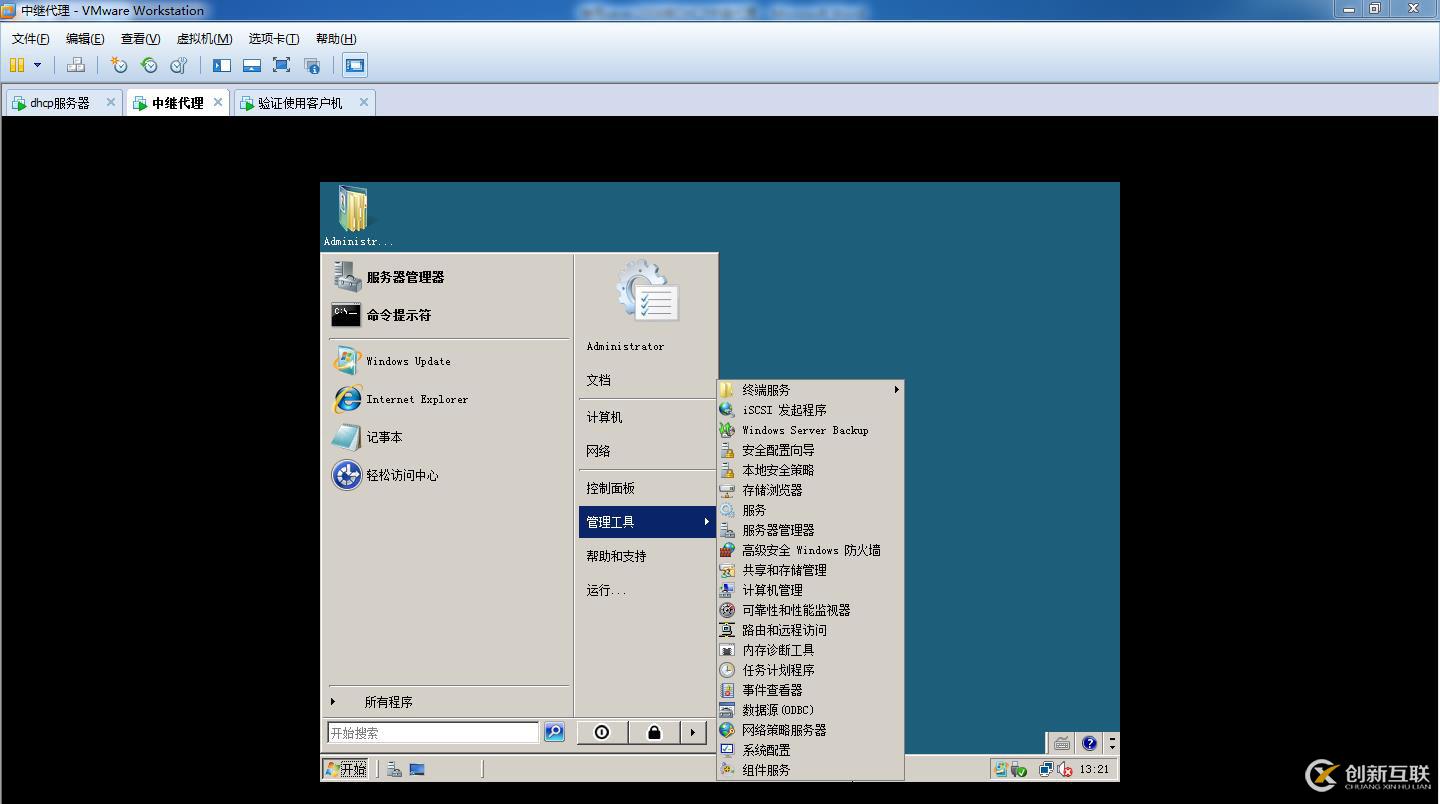Open the 选项卡(T) menu
The width and height of the screenshot is (1440, 804).
click(274, 39)
